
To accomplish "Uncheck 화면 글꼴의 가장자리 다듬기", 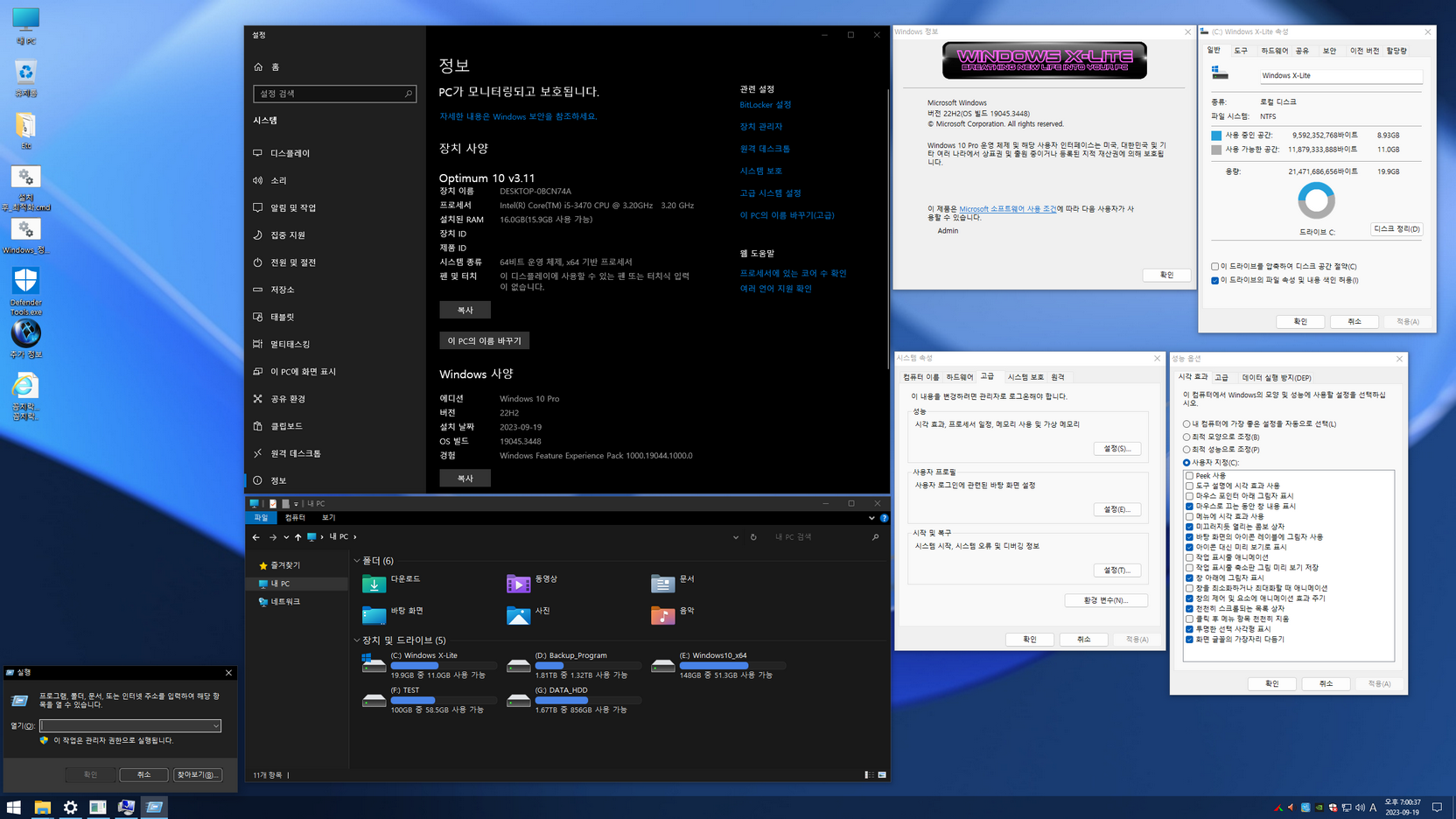I will [x=1189, y=639].
